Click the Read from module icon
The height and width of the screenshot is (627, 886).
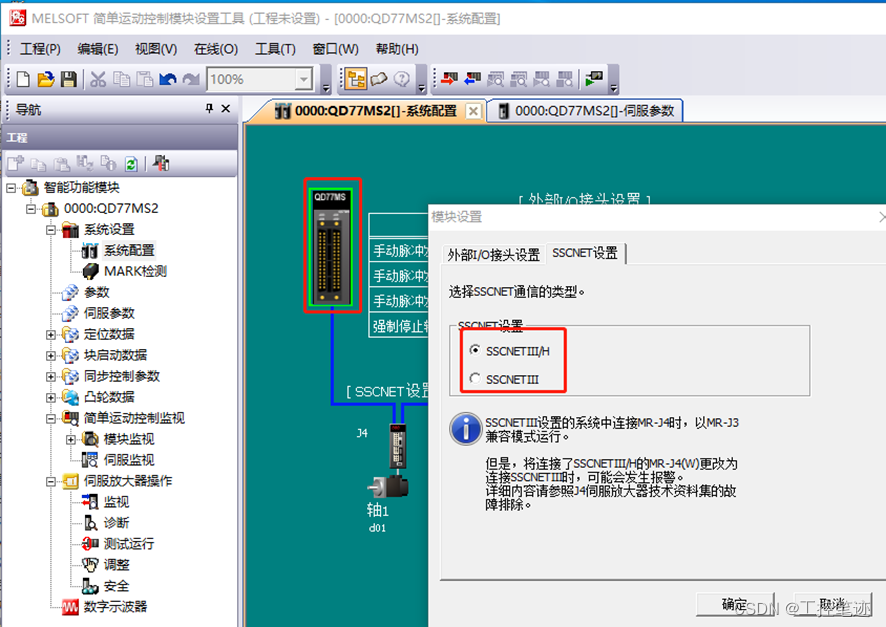pos(472,79)
